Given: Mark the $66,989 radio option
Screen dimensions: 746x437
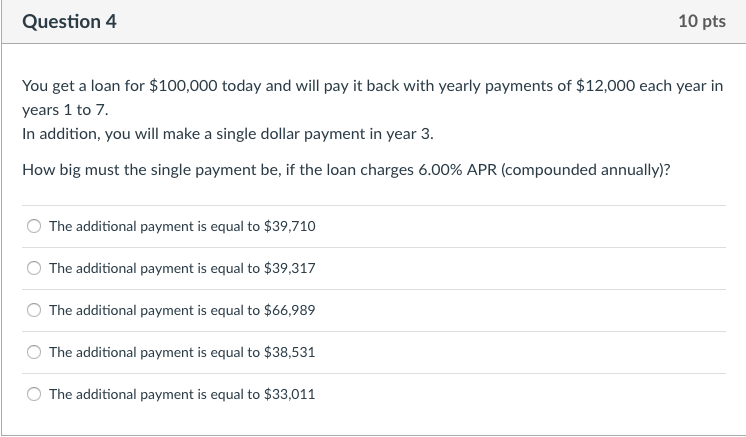Looking at the screenshot, I should tap(34, 310).
